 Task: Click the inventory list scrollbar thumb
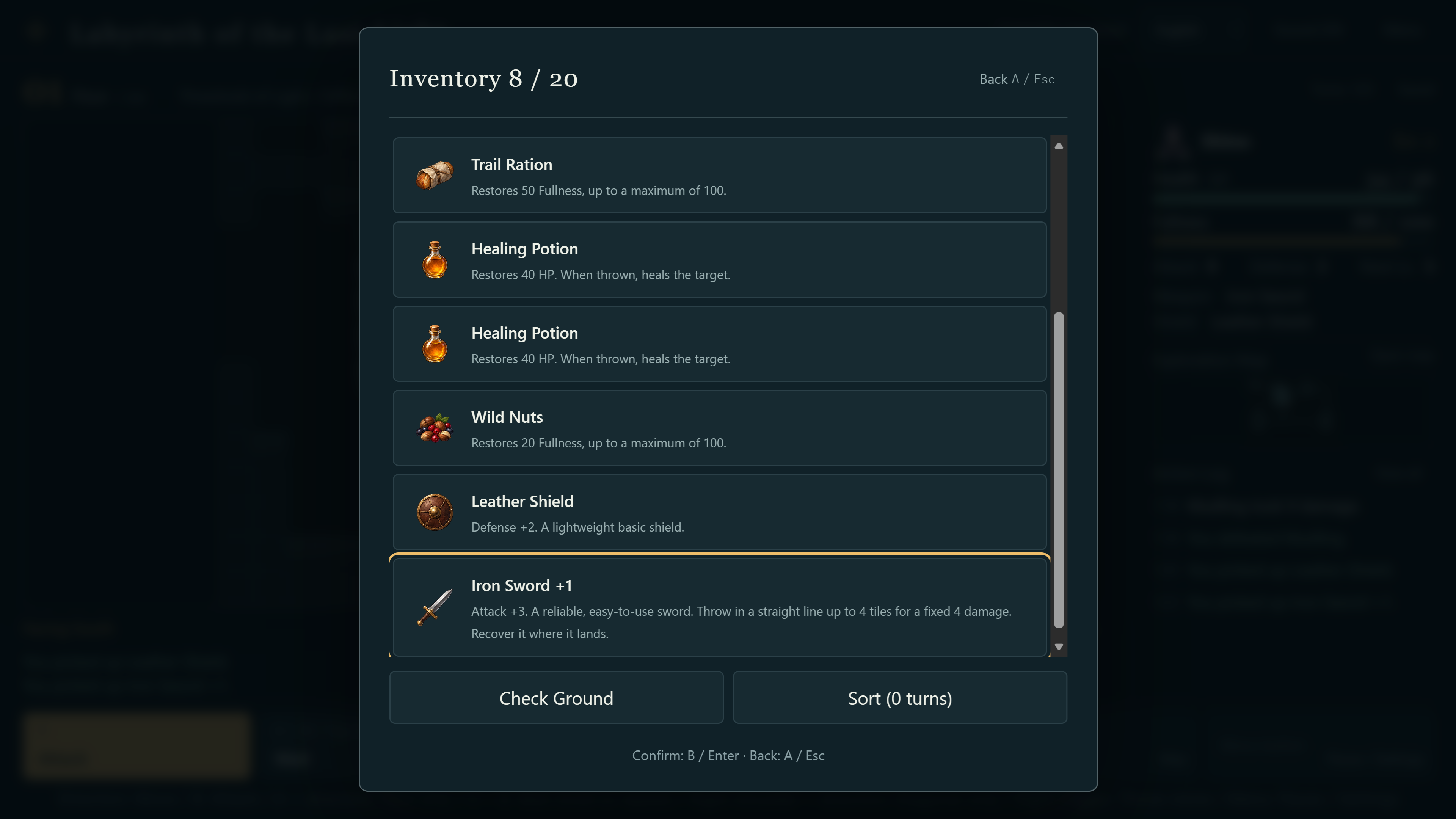[x=1059, y=470]
